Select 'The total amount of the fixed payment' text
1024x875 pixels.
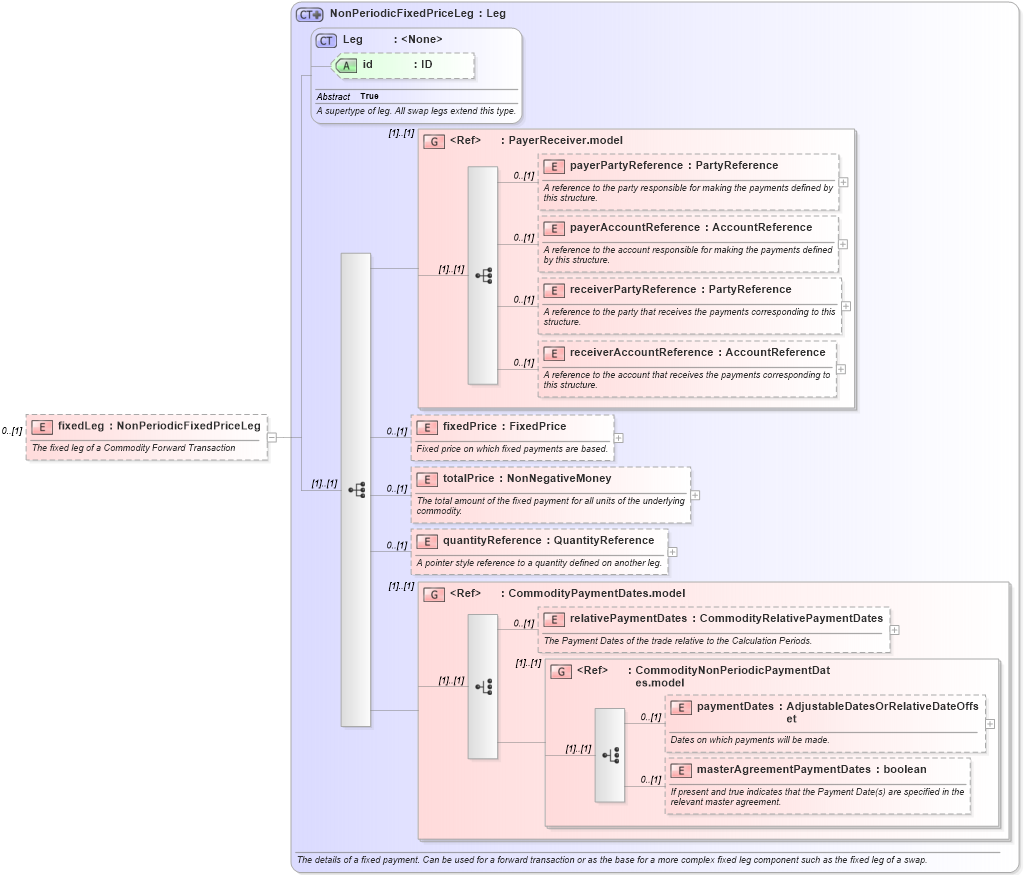[551, 505]
